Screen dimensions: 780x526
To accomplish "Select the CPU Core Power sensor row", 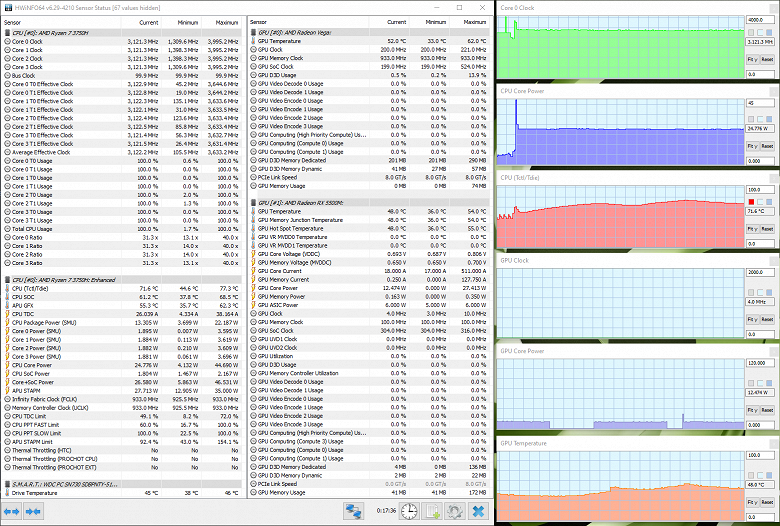I will 122,365.
